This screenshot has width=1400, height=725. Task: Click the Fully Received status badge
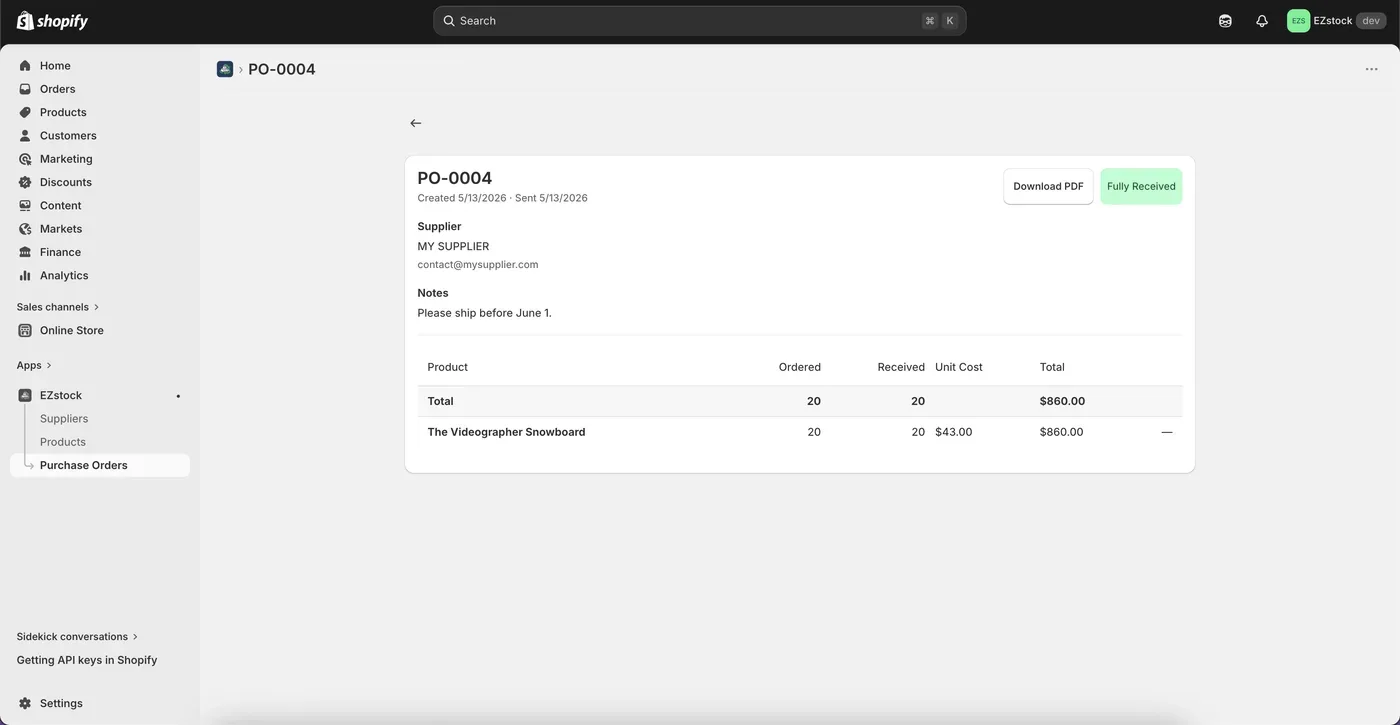[1141, 186]
